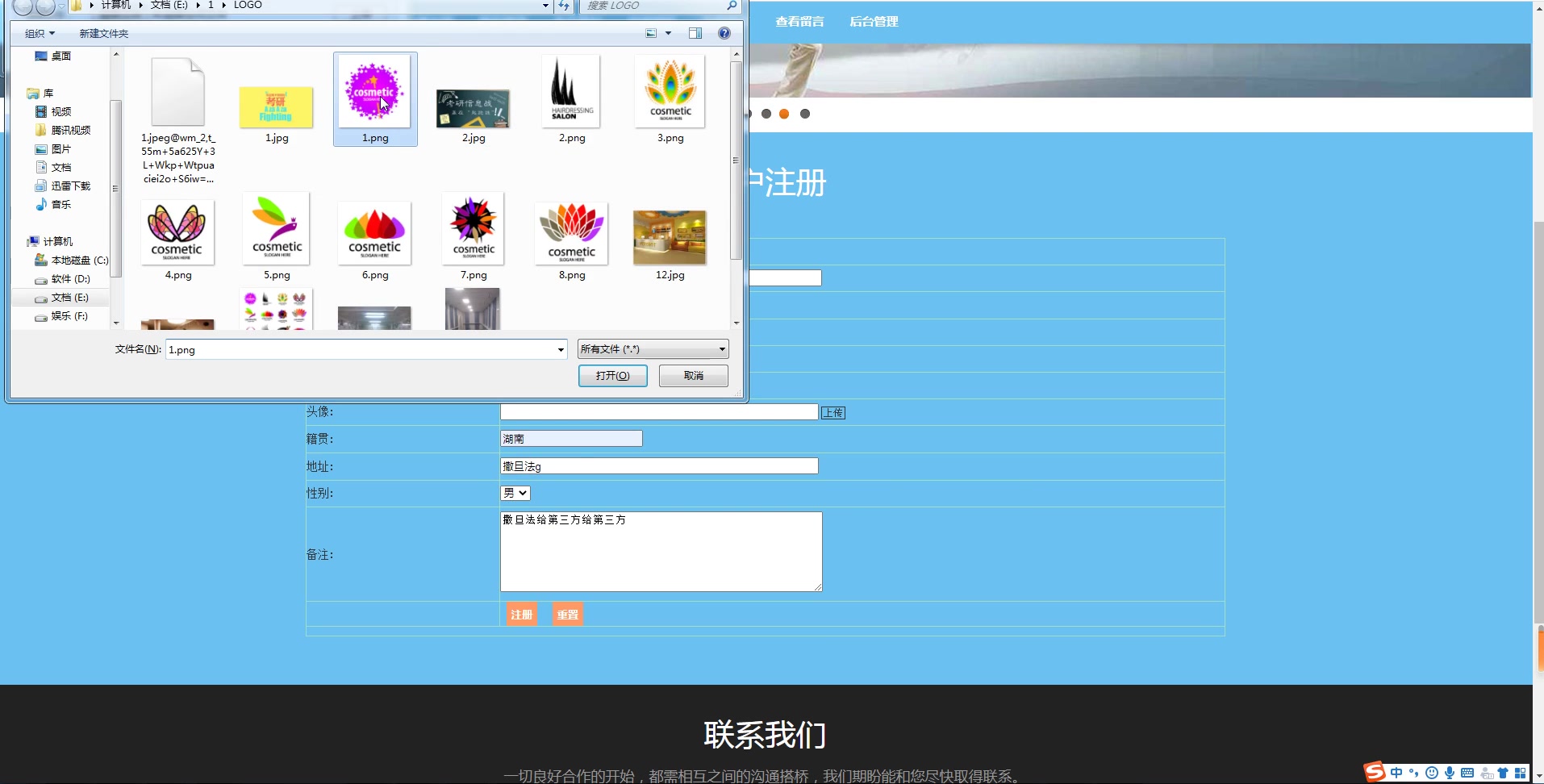
Task: Select 音乐 library
Action: [x=53, y=204]
